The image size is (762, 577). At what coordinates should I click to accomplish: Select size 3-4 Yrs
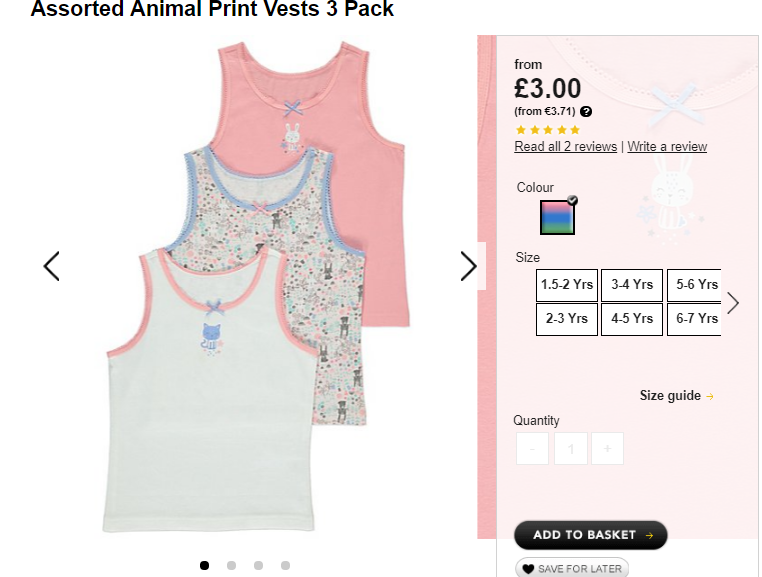point(632,285)
